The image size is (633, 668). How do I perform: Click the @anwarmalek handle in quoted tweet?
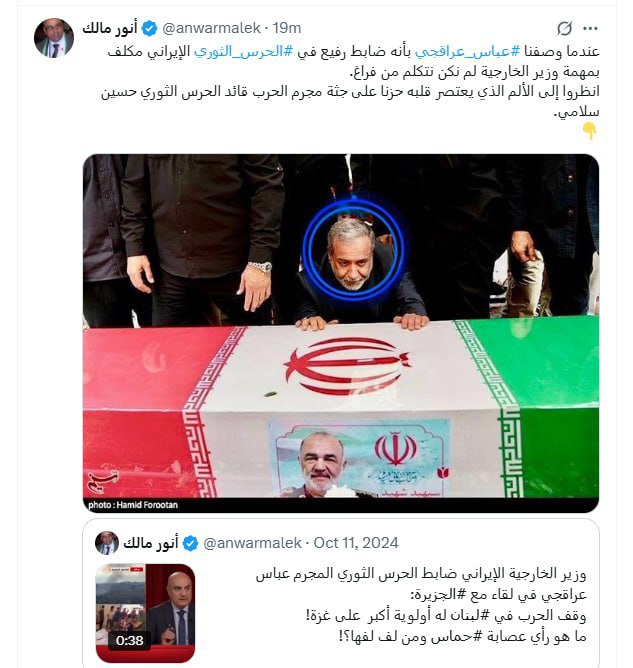pyautogui.click(x=253, y=543)
